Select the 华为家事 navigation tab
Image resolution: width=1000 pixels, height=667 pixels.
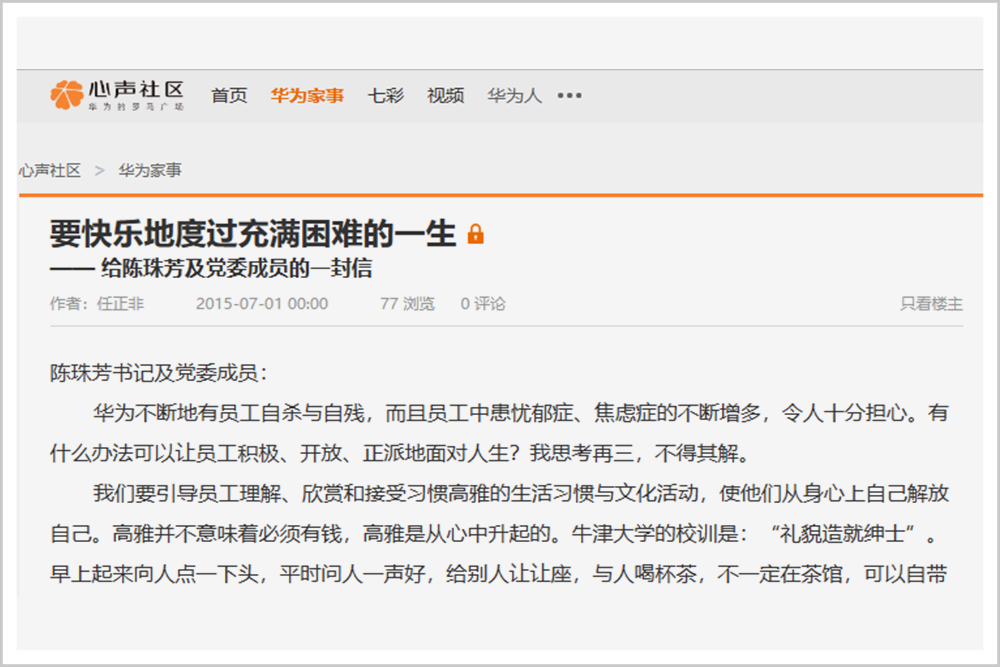tap(307, 96)
